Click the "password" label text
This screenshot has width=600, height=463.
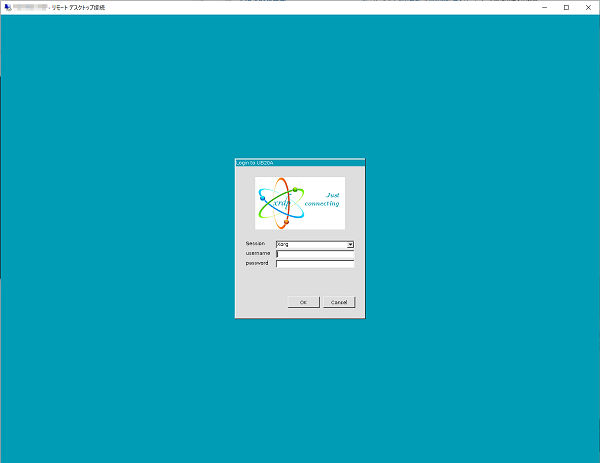257,264
